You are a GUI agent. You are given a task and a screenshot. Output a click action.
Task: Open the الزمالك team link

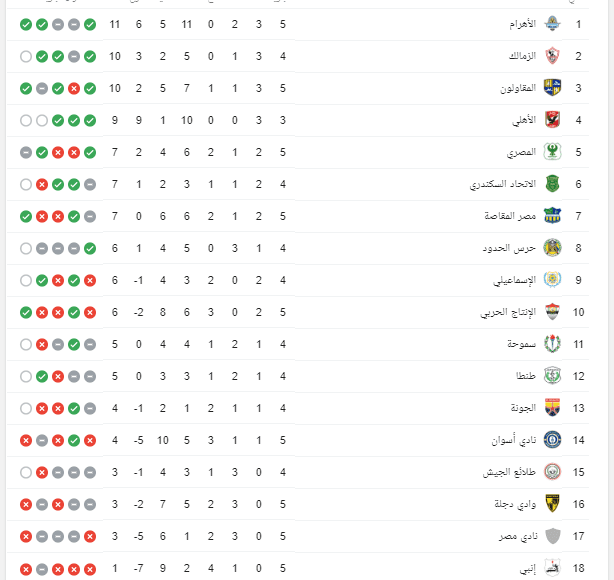point(522,56)
